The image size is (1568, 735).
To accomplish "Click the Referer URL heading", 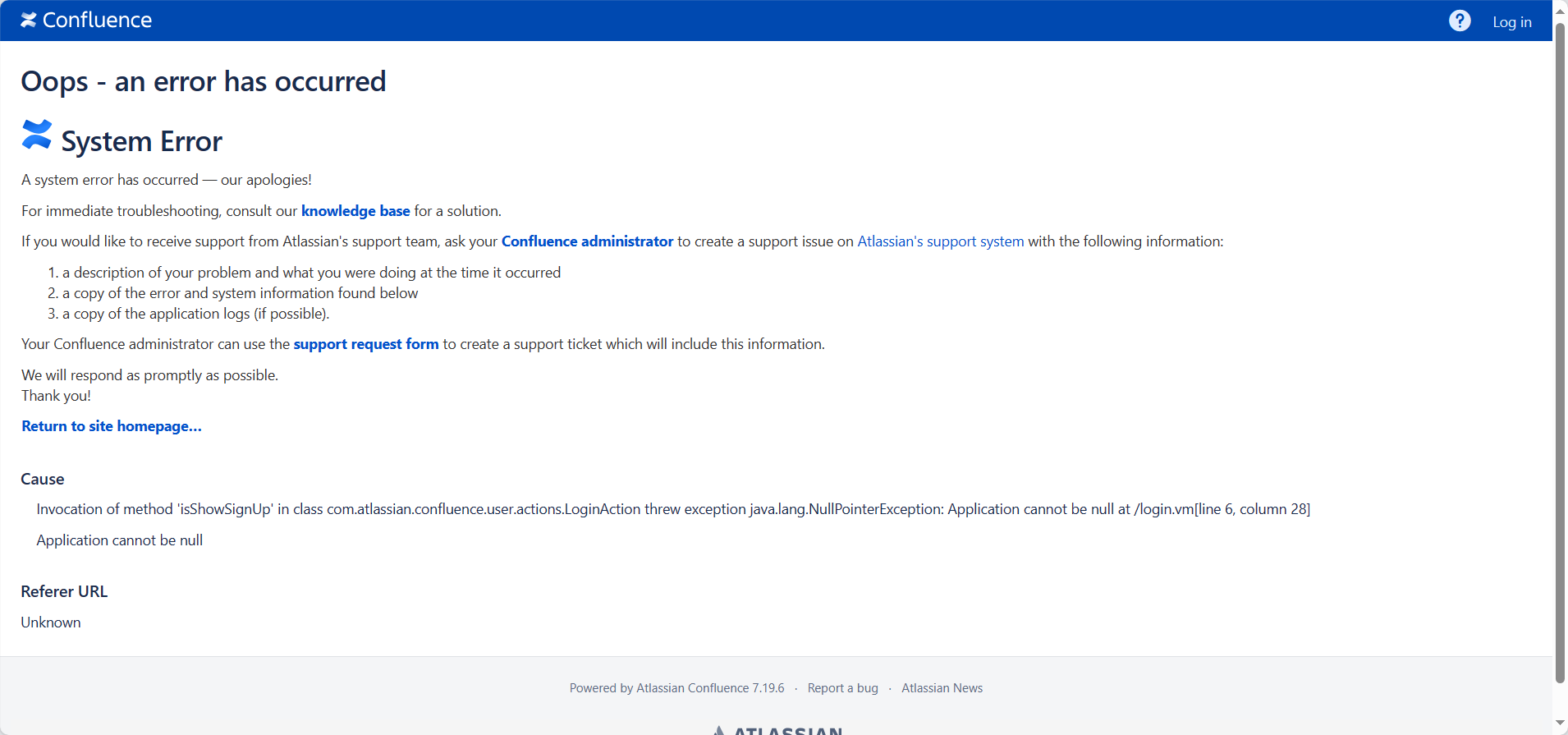I will click(x=64, y=591).
